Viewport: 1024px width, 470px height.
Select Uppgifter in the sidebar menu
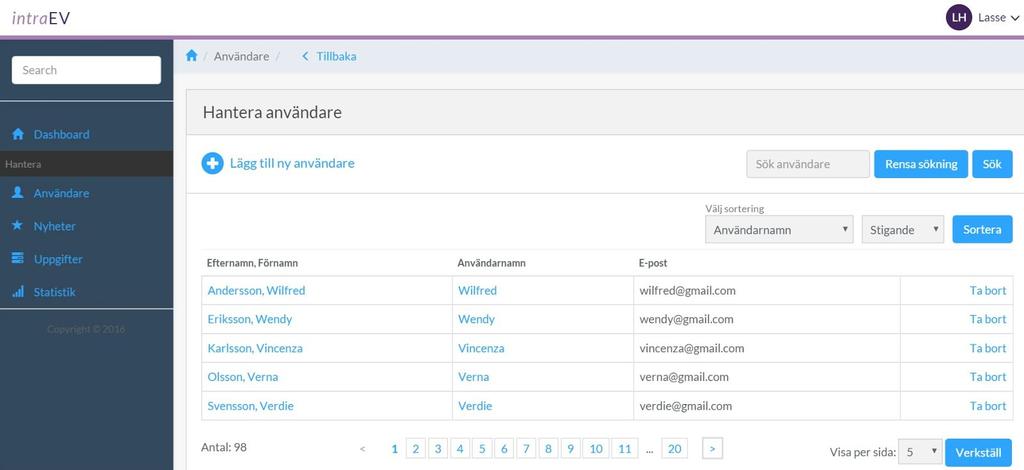coord(58,259)
